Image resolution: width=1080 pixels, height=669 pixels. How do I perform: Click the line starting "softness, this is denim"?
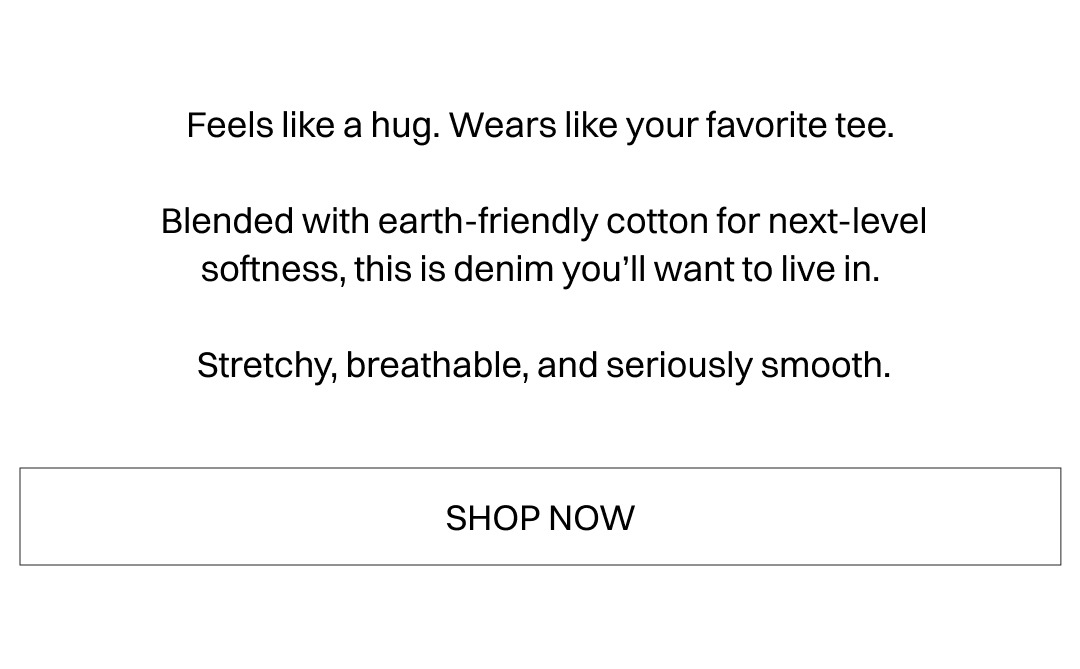pos(540,269)
